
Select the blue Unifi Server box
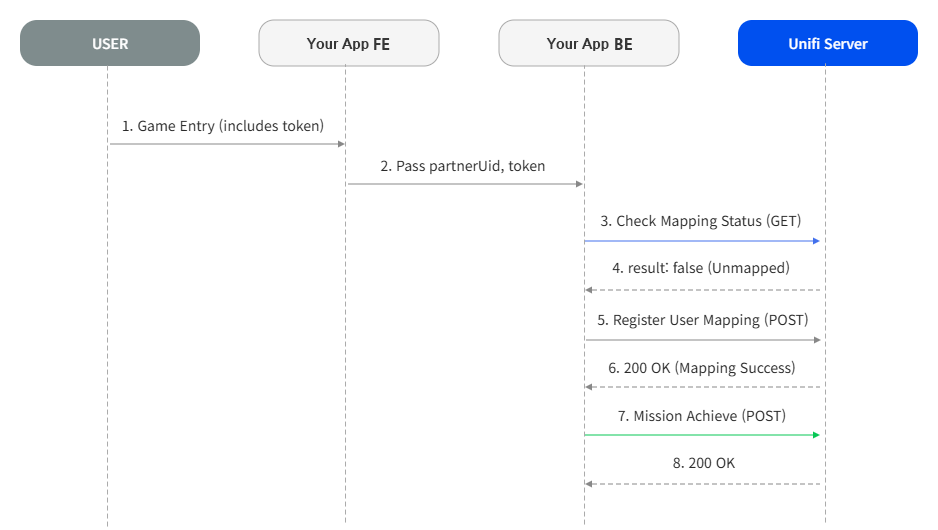tap(828, 43)
